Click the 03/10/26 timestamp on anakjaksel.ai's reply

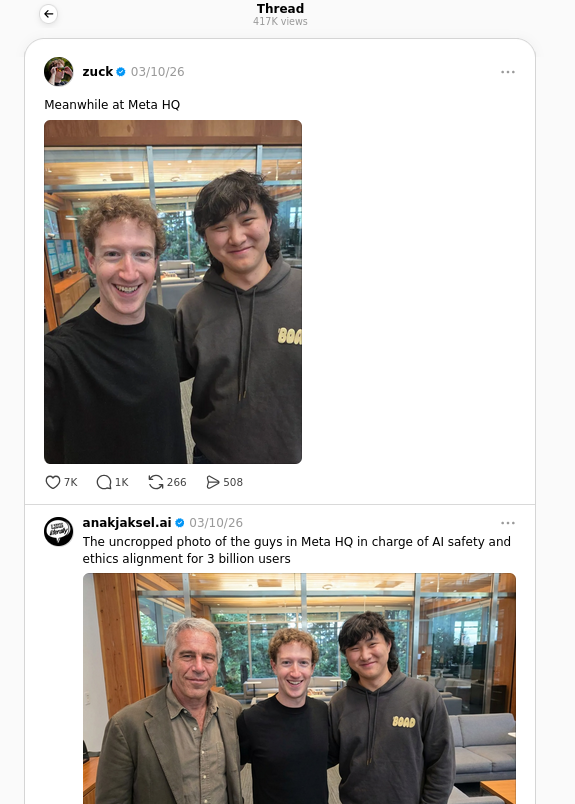(x=216, y=522)
